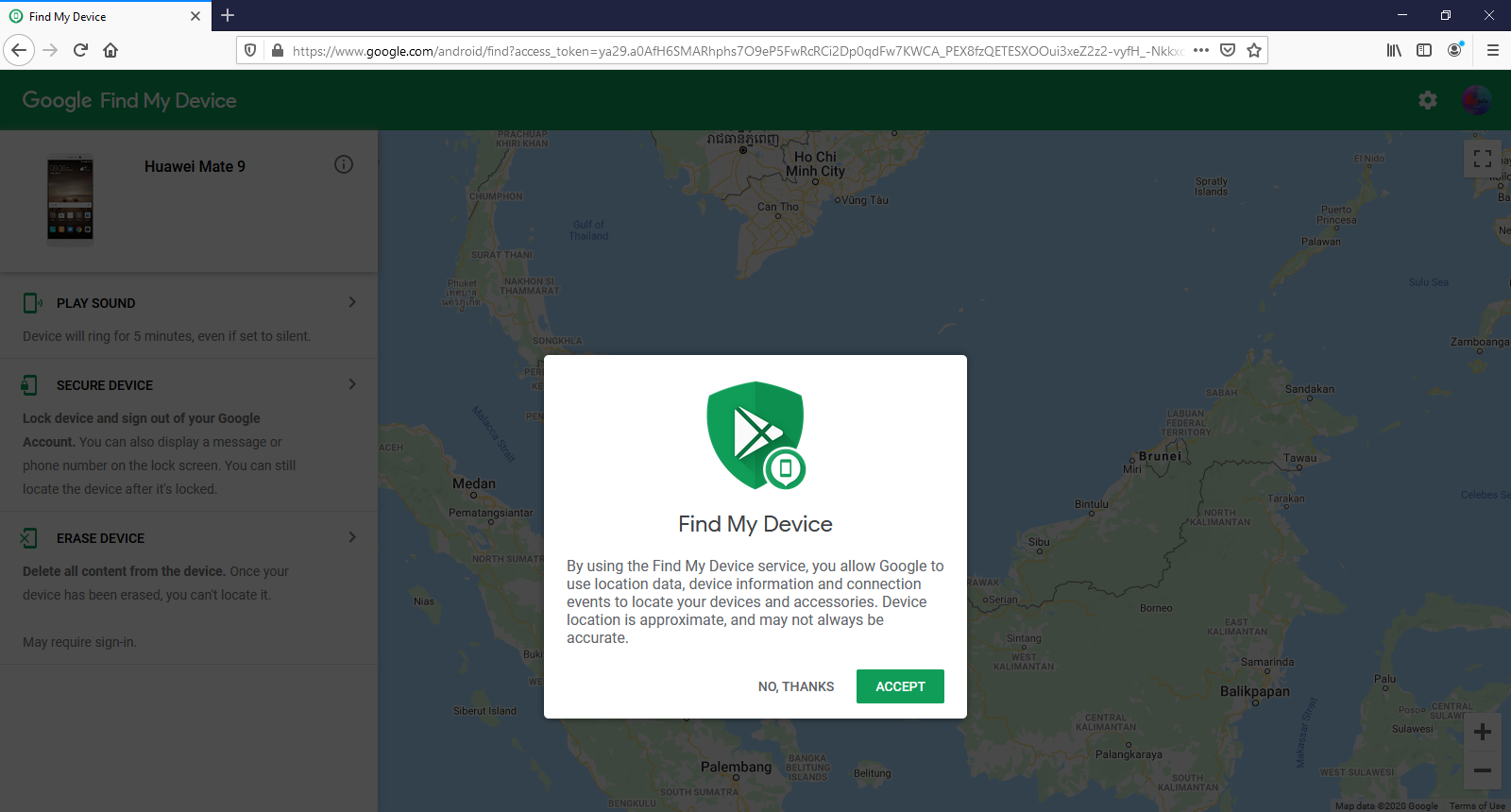
Task: Open the Google account avatar menu
Action: 1476,100
